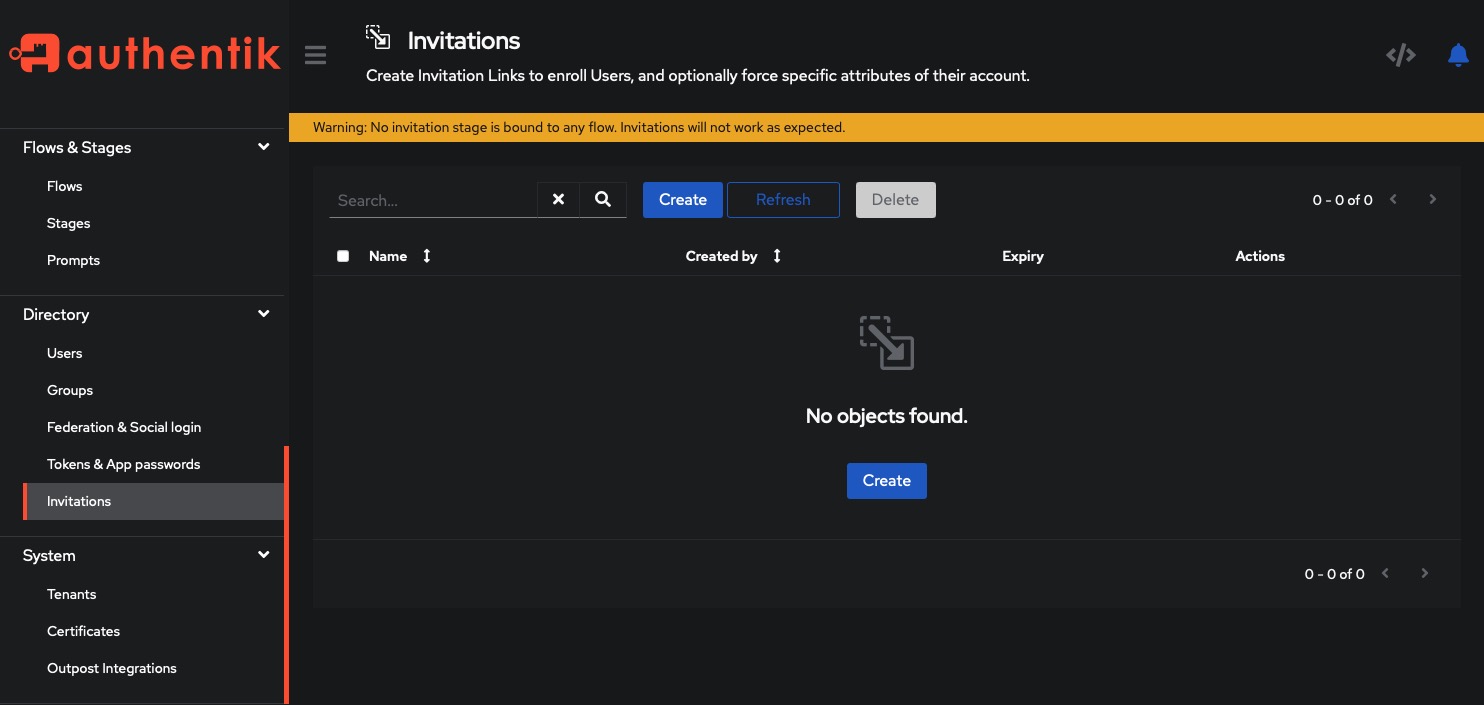The image size is (1484, 705).
Task: Collapse the Directory section
Action: tap(263, 313)
